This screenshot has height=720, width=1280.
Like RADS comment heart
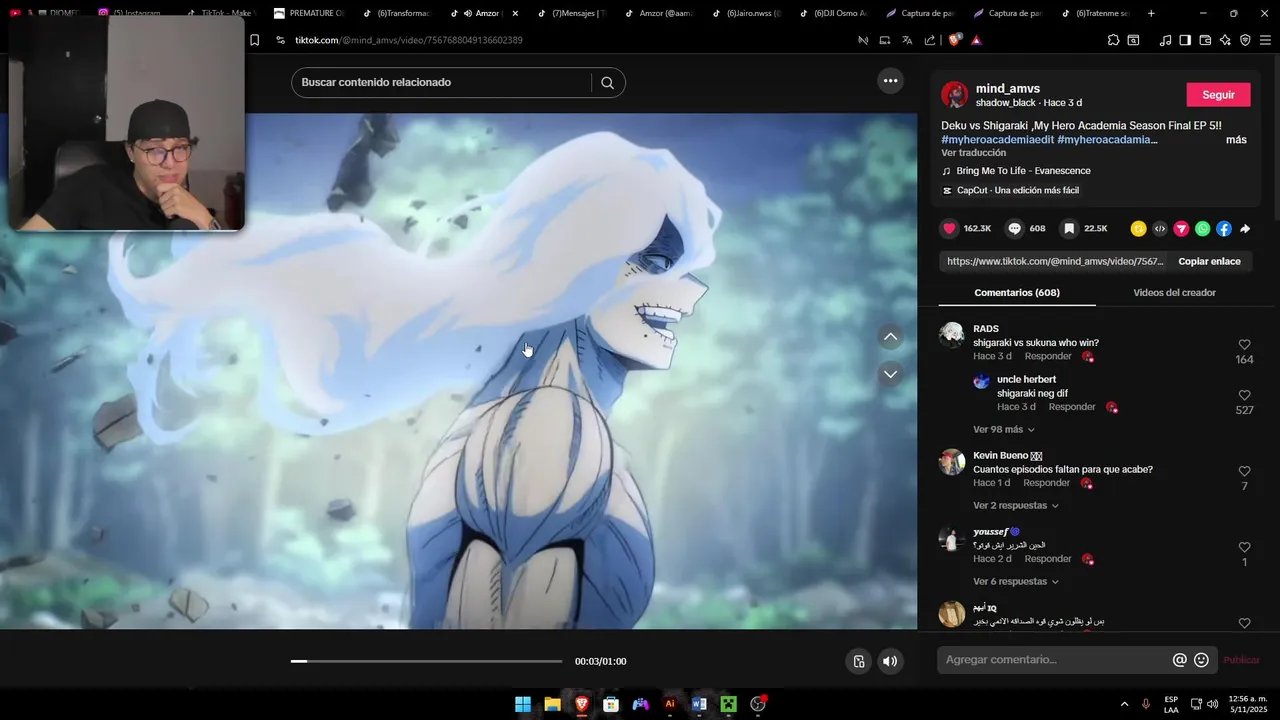[x=1244, y=345]
